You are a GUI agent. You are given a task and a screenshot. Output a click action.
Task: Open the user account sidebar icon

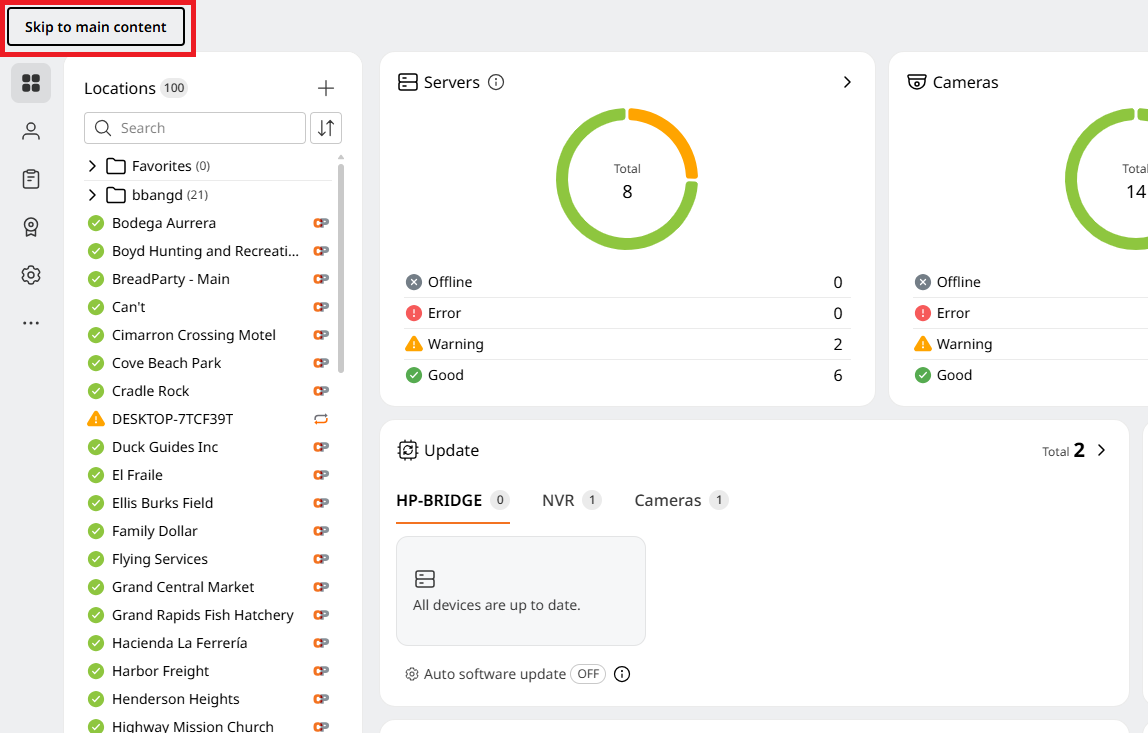pyautogui.click(x=31, y=131)
